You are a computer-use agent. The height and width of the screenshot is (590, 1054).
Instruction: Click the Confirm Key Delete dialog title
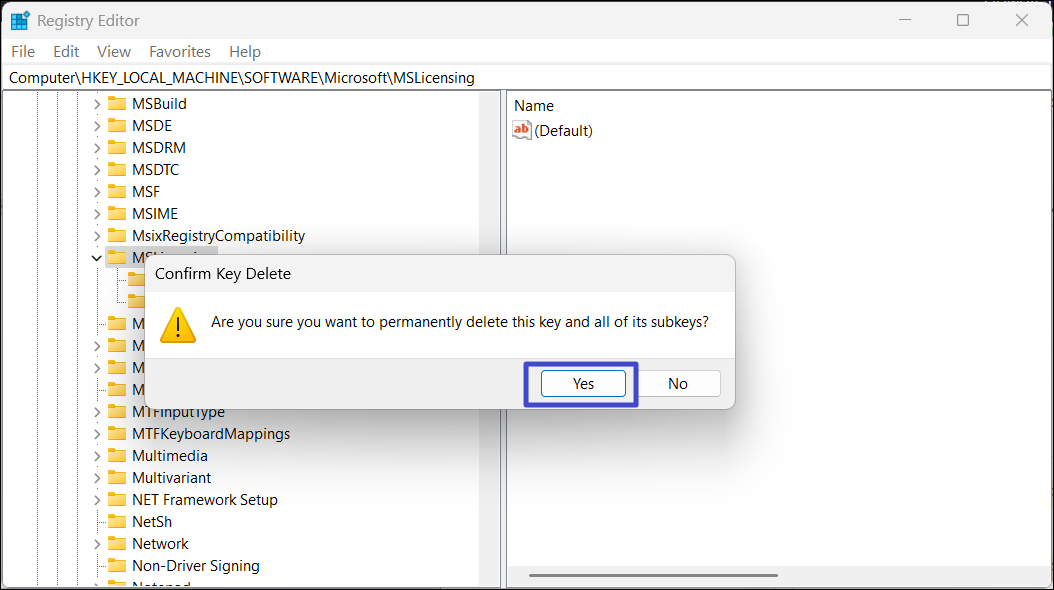click(223, 274)
